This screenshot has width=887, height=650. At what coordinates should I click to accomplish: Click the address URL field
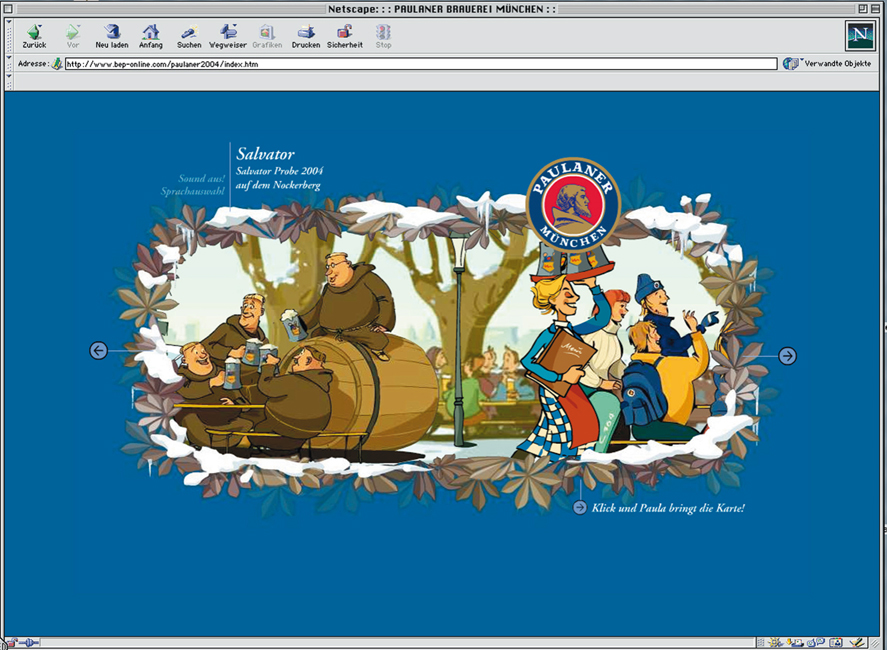tap(421, 64)
